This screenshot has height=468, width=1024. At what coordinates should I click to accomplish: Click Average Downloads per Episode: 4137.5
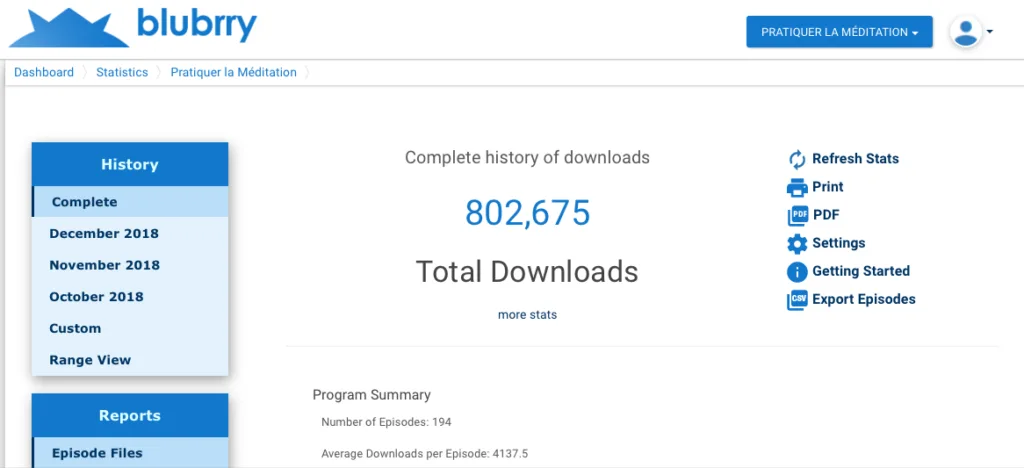click(x=424, y=454)
